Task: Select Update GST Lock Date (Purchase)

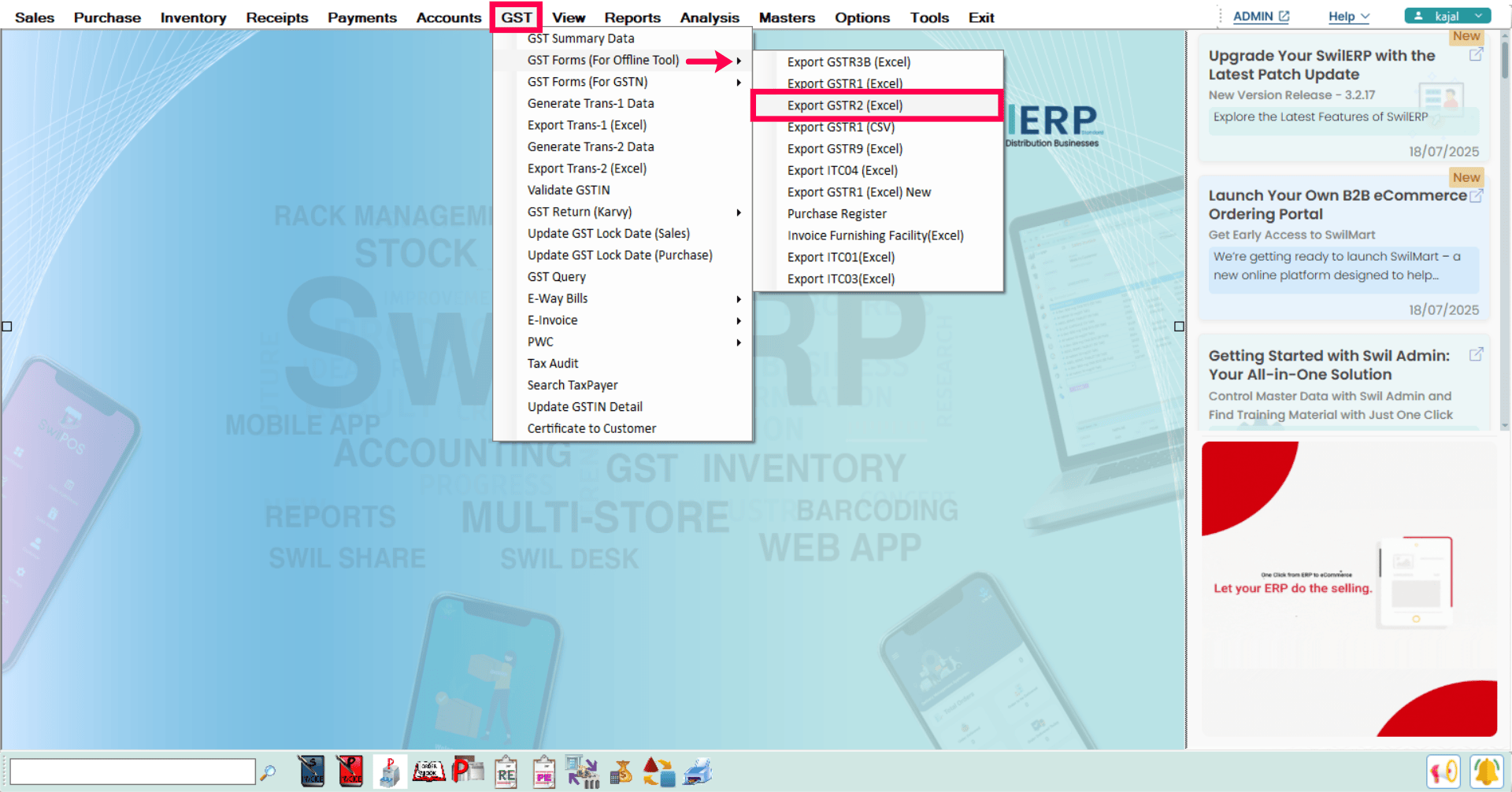Action: (x=622, y=255)
